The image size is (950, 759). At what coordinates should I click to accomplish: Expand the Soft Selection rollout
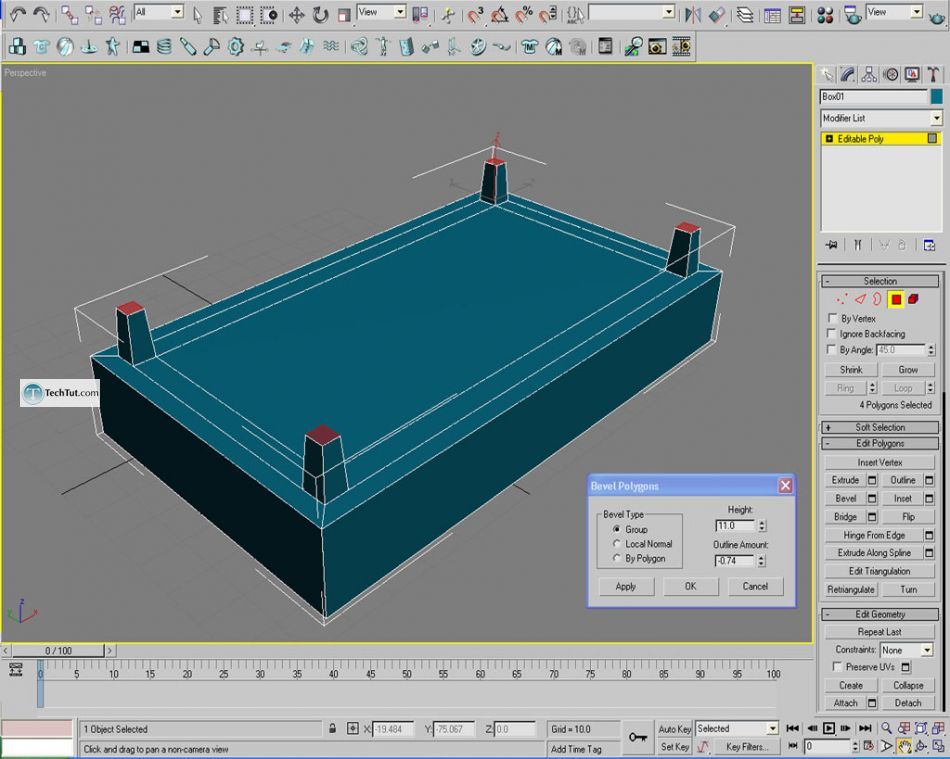click(x=880, y=427)
